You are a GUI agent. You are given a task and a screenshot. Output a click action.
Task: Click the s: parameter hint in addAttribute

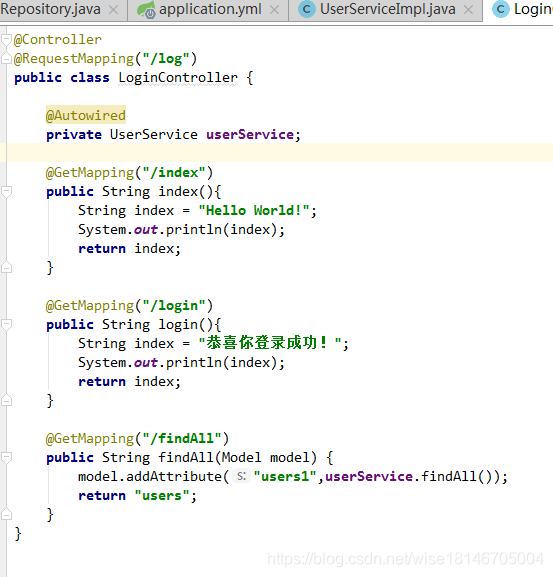(x=241, y=477)
